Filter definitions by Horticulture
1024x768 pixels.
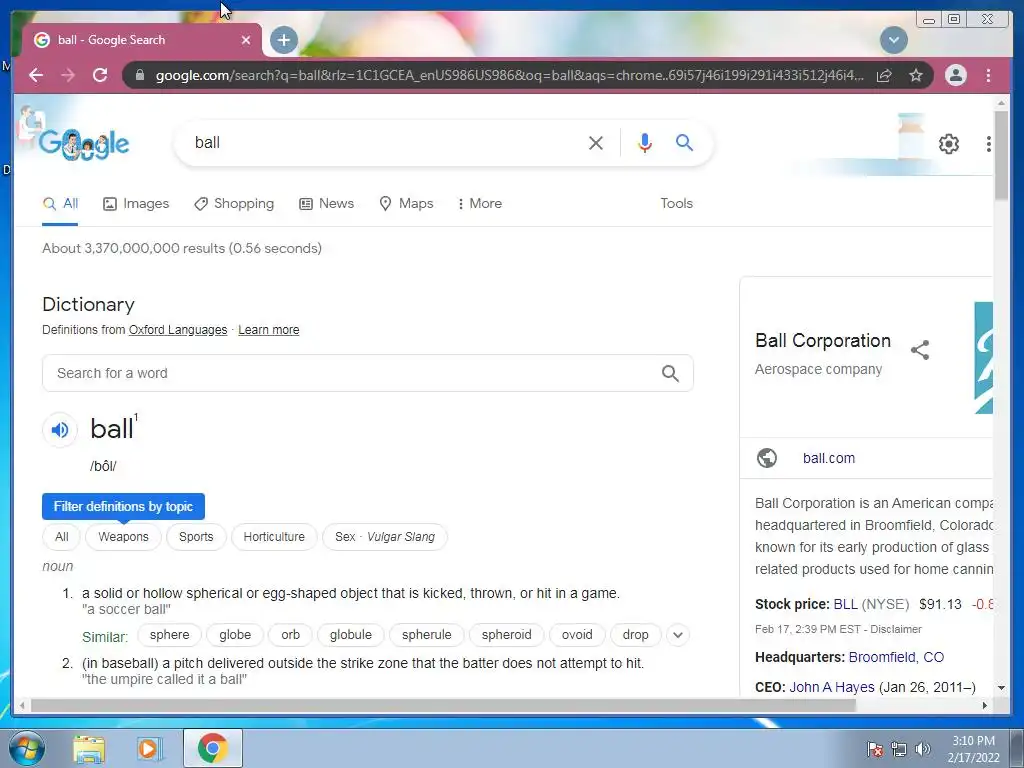274,537
